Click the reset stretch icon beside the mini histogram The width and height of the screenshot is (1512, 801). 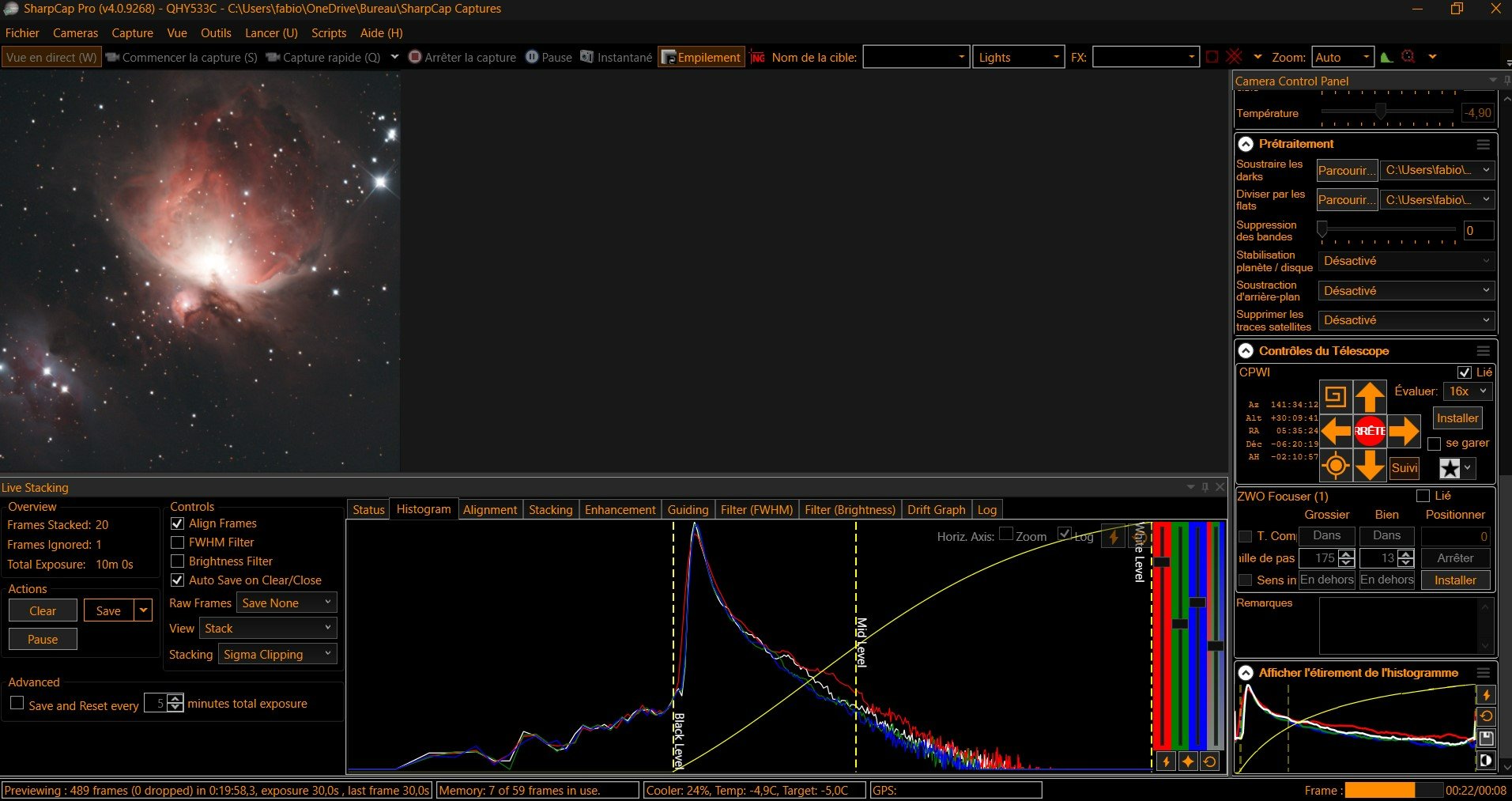pyautogui.click(x=1486, y=716)
